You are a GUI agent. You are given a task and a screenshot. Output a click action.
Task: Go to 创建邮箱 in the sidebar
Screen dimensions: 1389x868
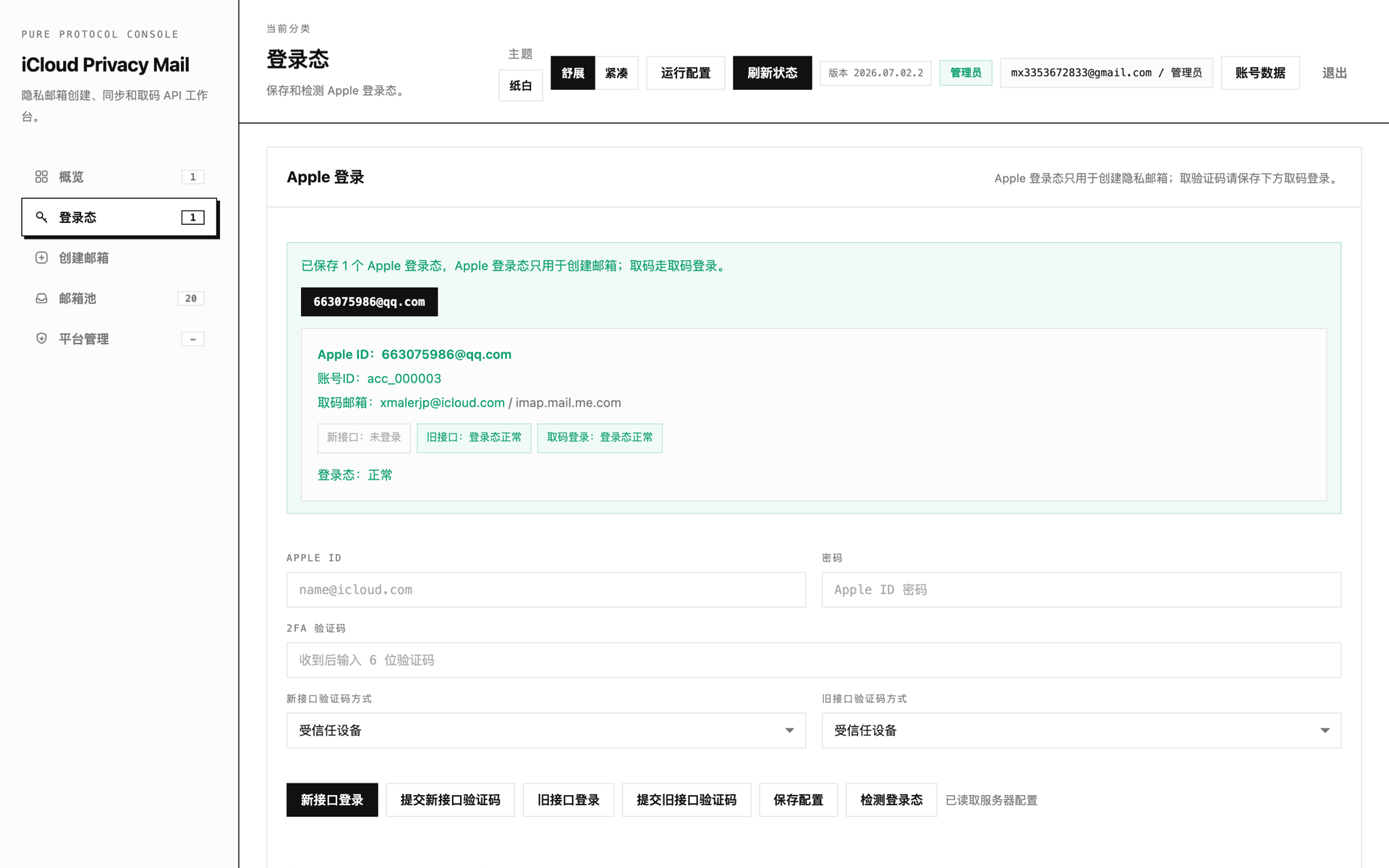[119, 258]
